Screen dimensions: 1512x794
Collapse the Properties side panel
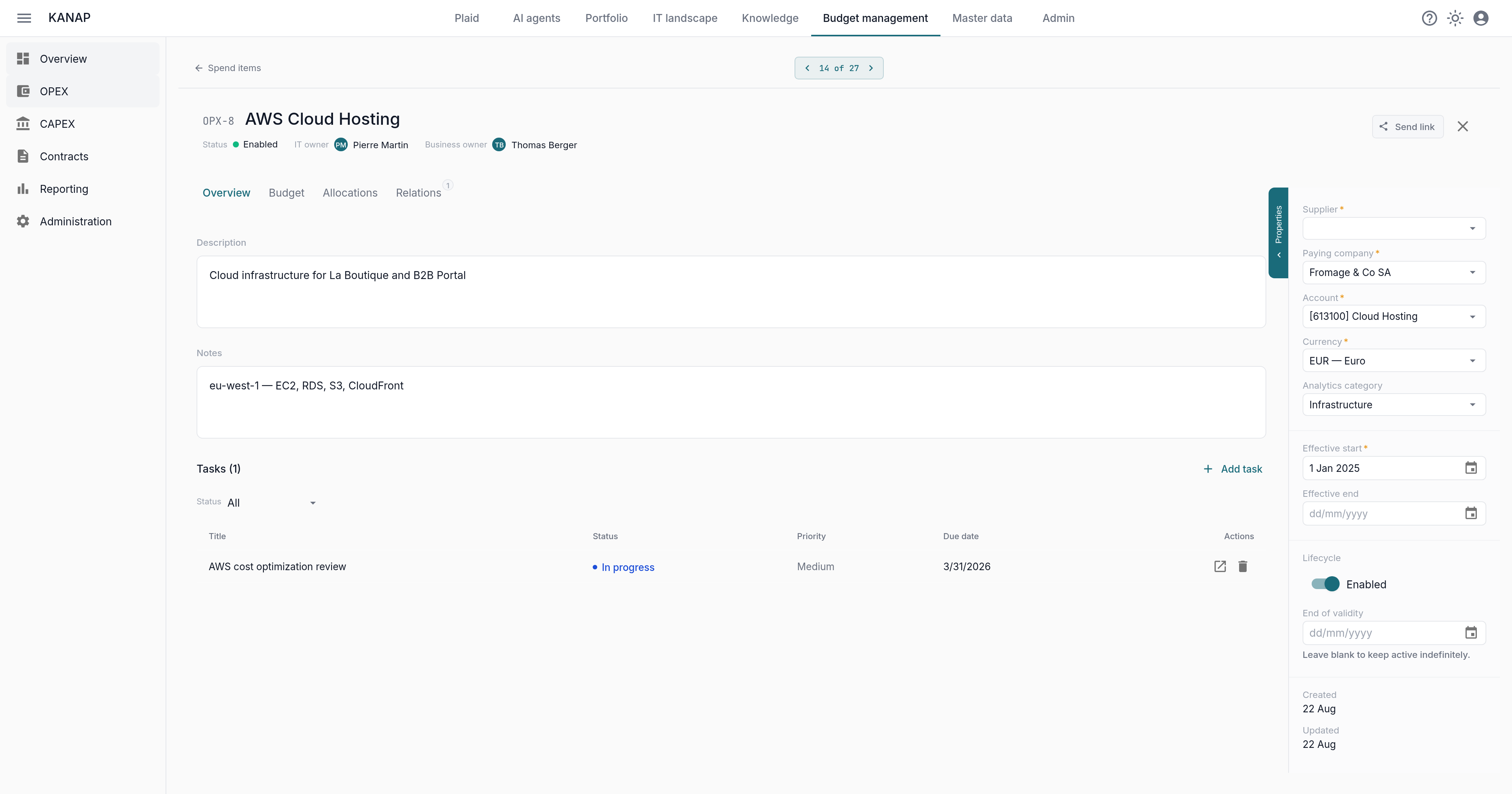click(1278, 233)
